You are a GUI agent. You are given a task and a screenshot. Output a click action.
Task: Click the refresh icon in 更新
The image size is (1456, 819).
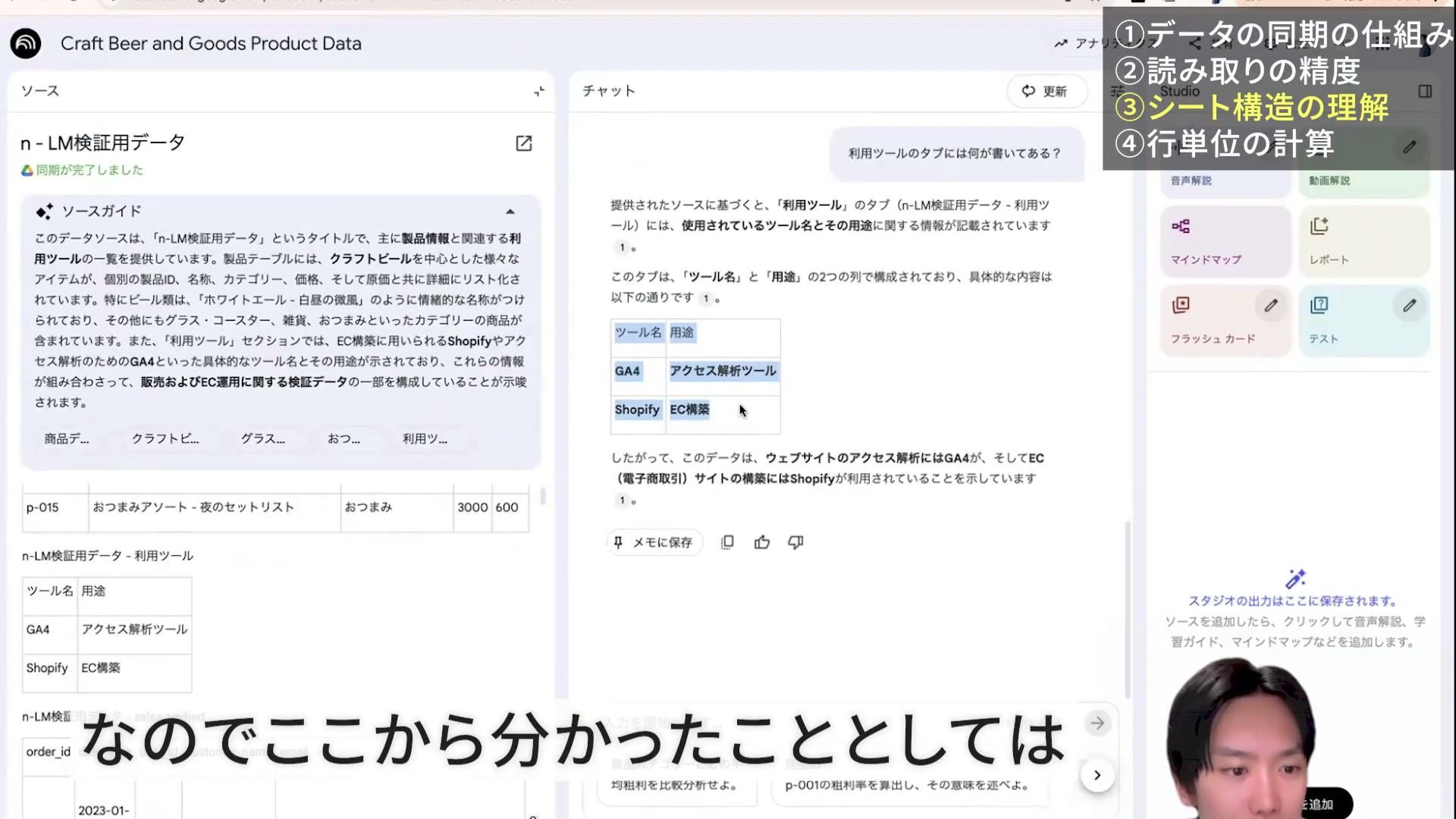coord(1028,91)
